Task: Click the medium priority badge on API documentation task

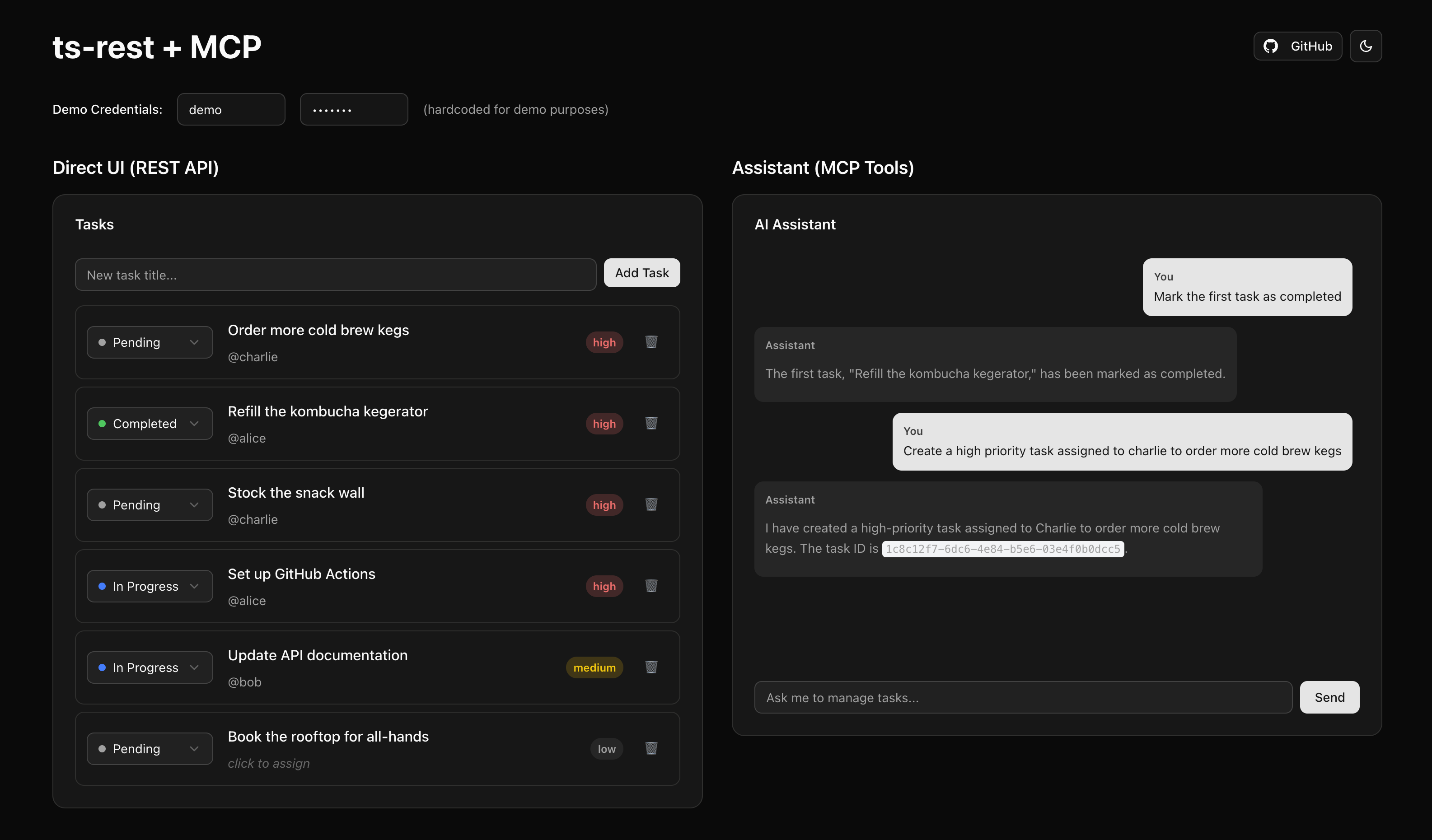Action: pyautogui.click(x=594, y=667)
